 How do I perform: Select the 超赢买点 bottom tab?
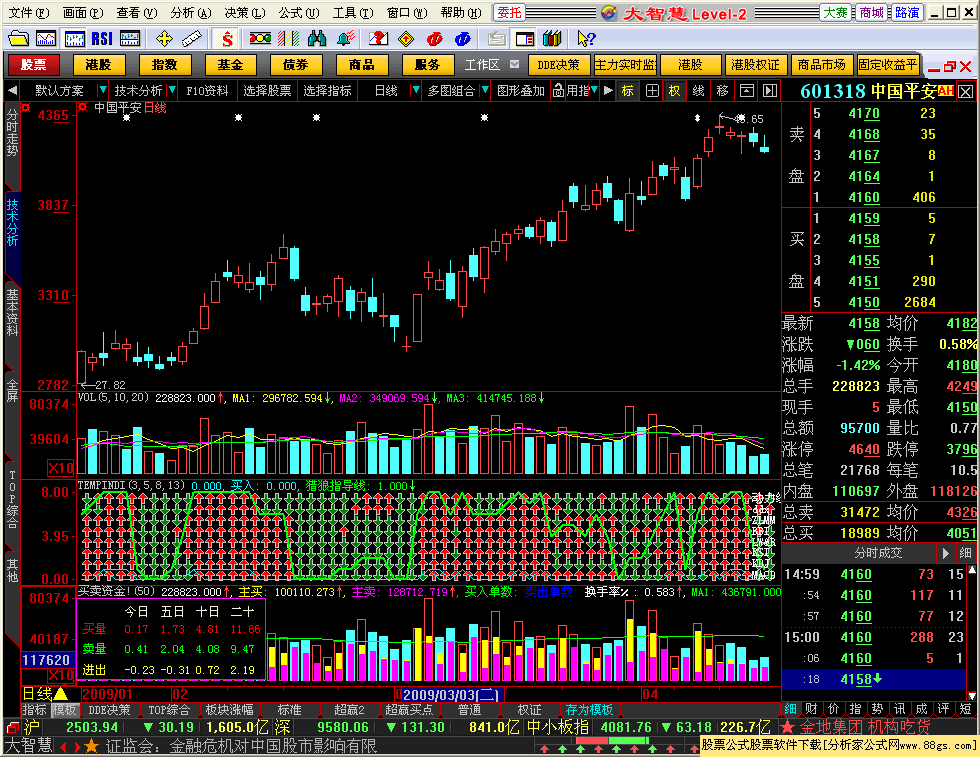point(409,710)
